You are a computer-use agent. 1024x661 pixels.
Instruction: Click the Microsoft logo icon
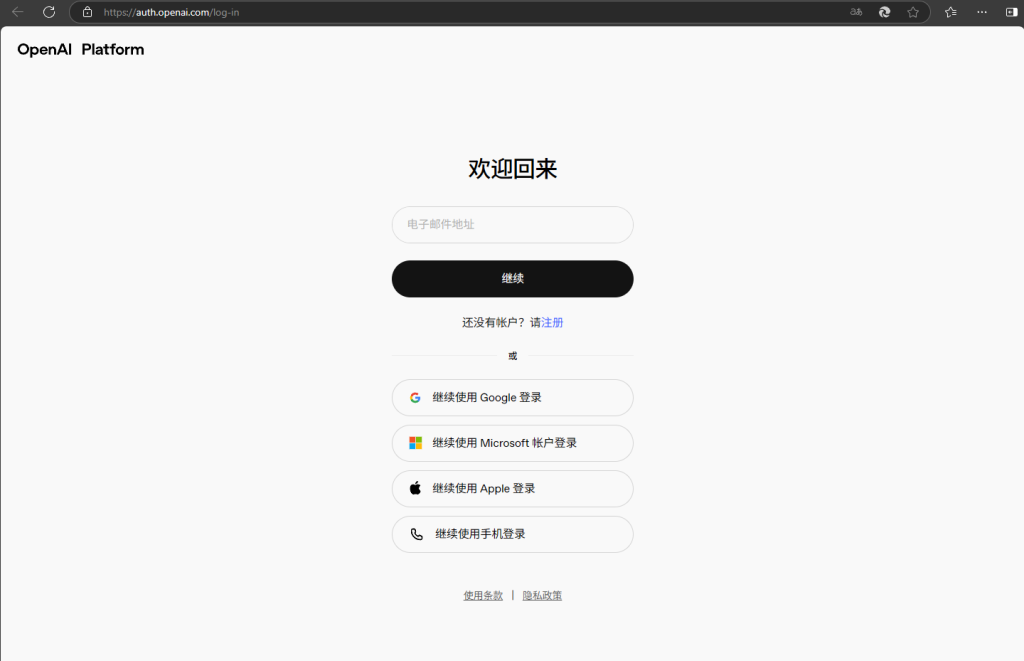pyautogui.click(x=415, y=443)
